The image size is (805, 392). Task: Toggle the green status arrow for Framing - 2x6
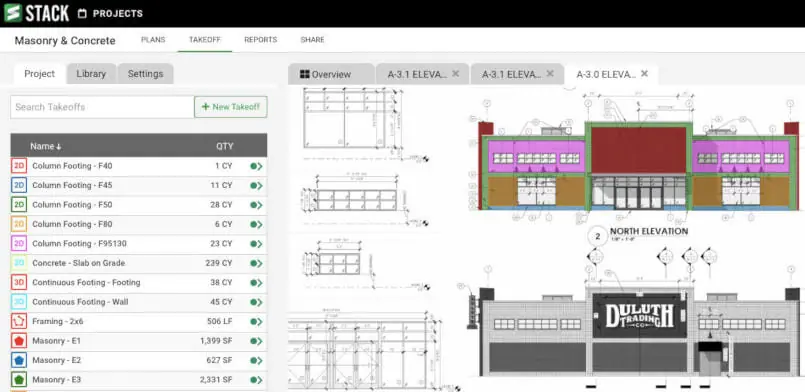coord(256,322)
